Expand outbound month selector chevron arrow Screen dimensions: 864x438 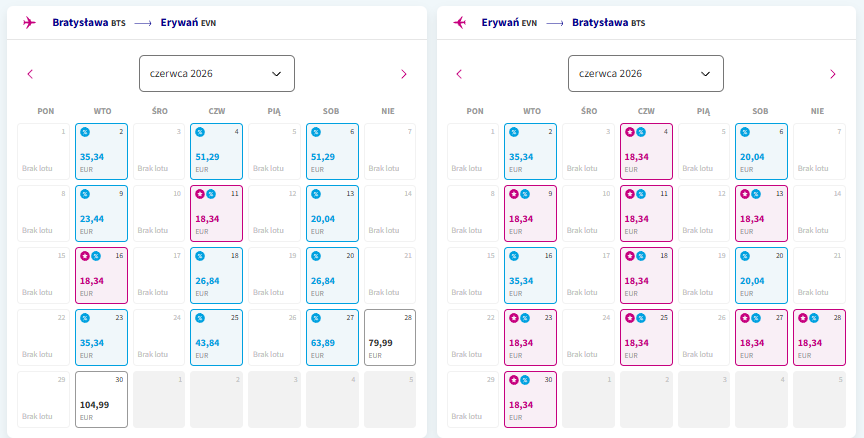(277, 74)
